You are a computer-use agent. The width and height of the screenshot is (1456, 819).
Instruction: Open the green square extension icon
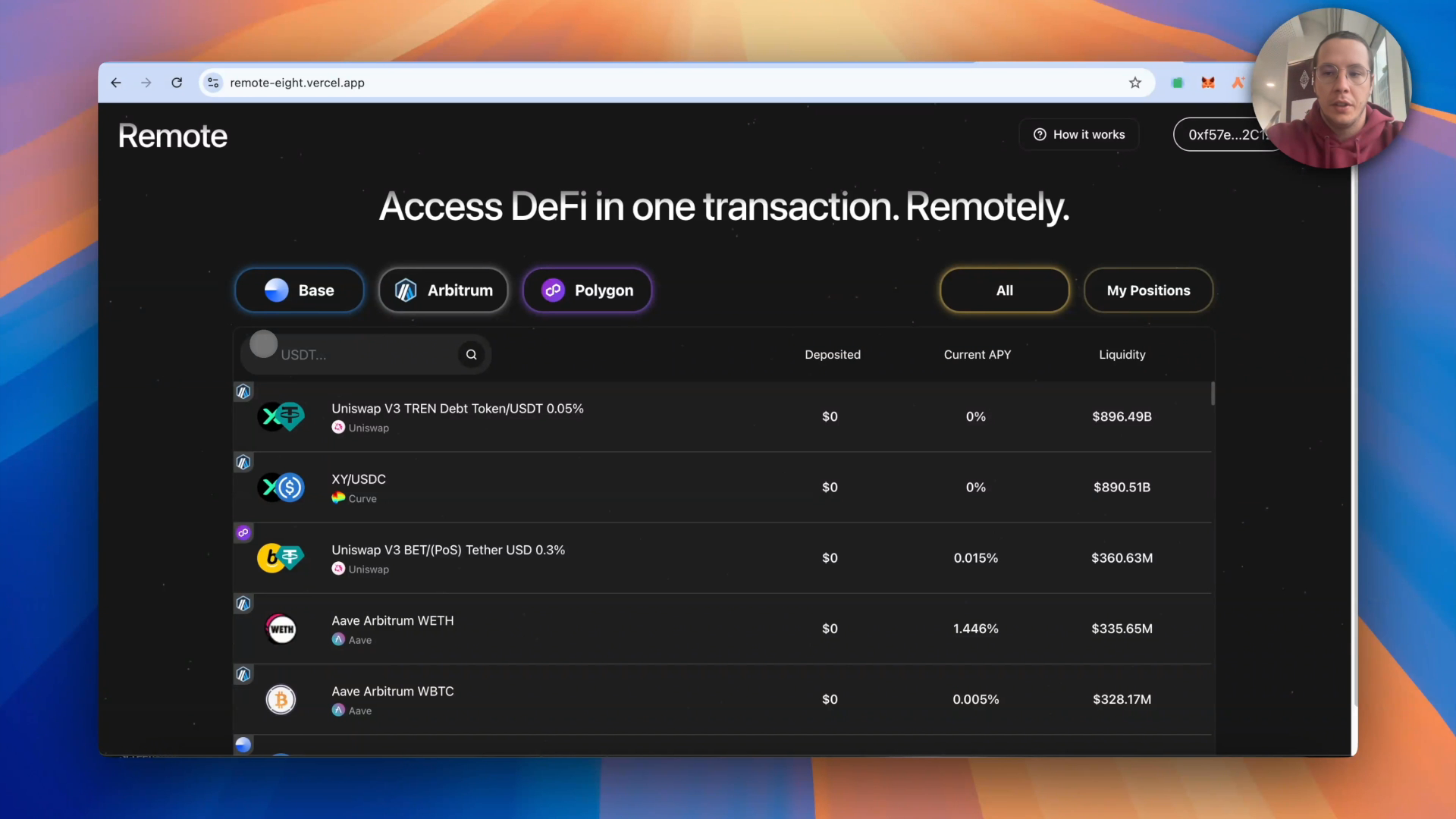1178,83
